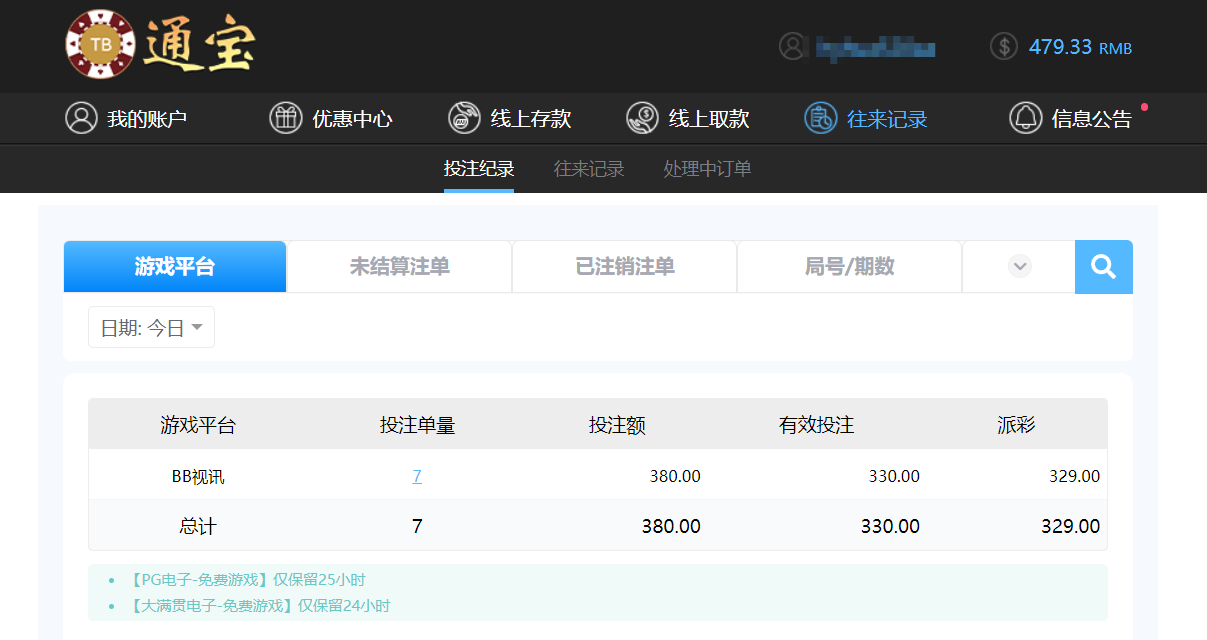The height and width of the screenshot is (640, 1207).
Task: Open the 处理中订单 tab
Action: click(x=706, y=168)
